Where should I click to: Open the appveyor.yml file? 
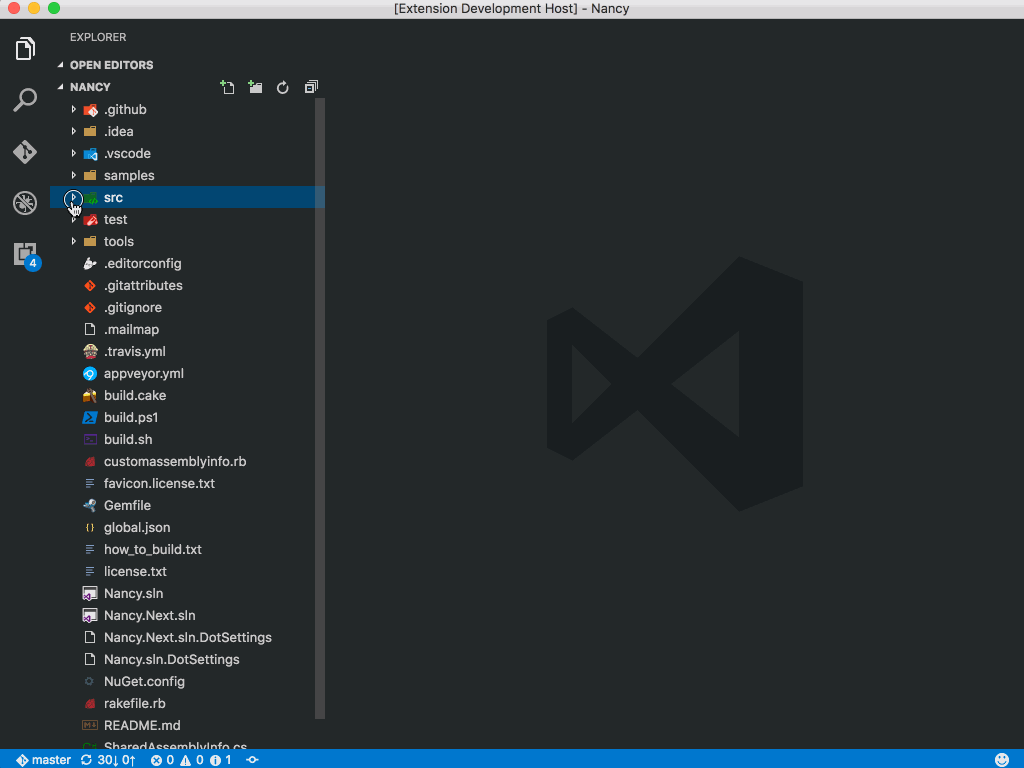(187, 374)
